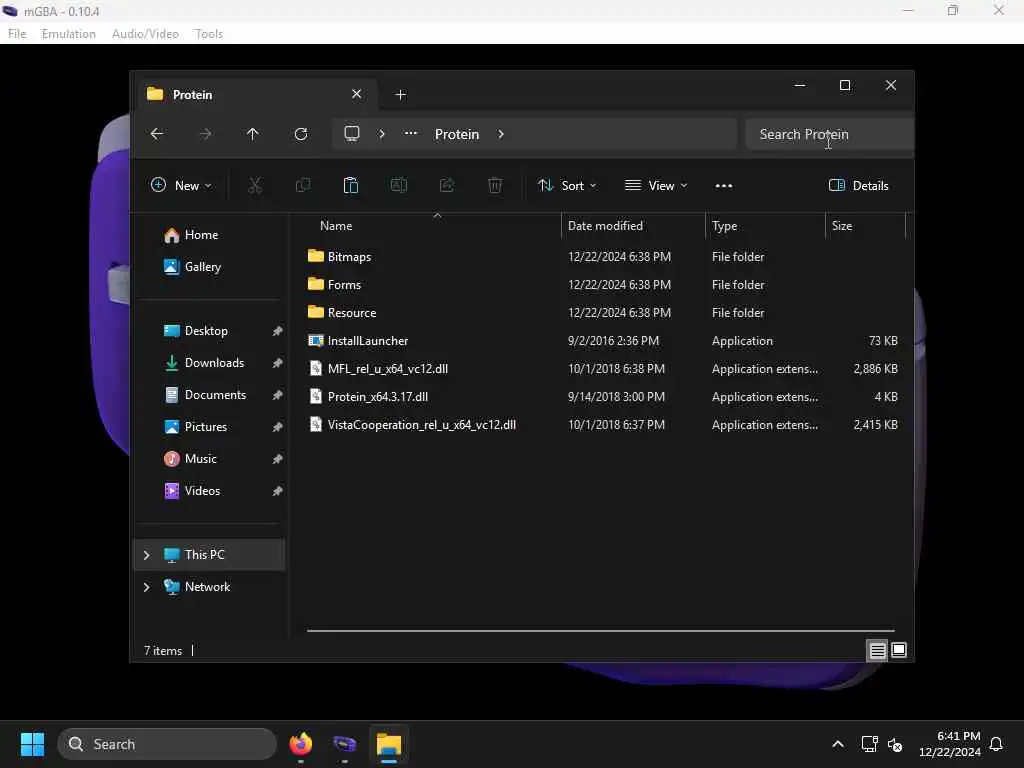
Task: Open the notification bell
Action: (x=996, y=744)
